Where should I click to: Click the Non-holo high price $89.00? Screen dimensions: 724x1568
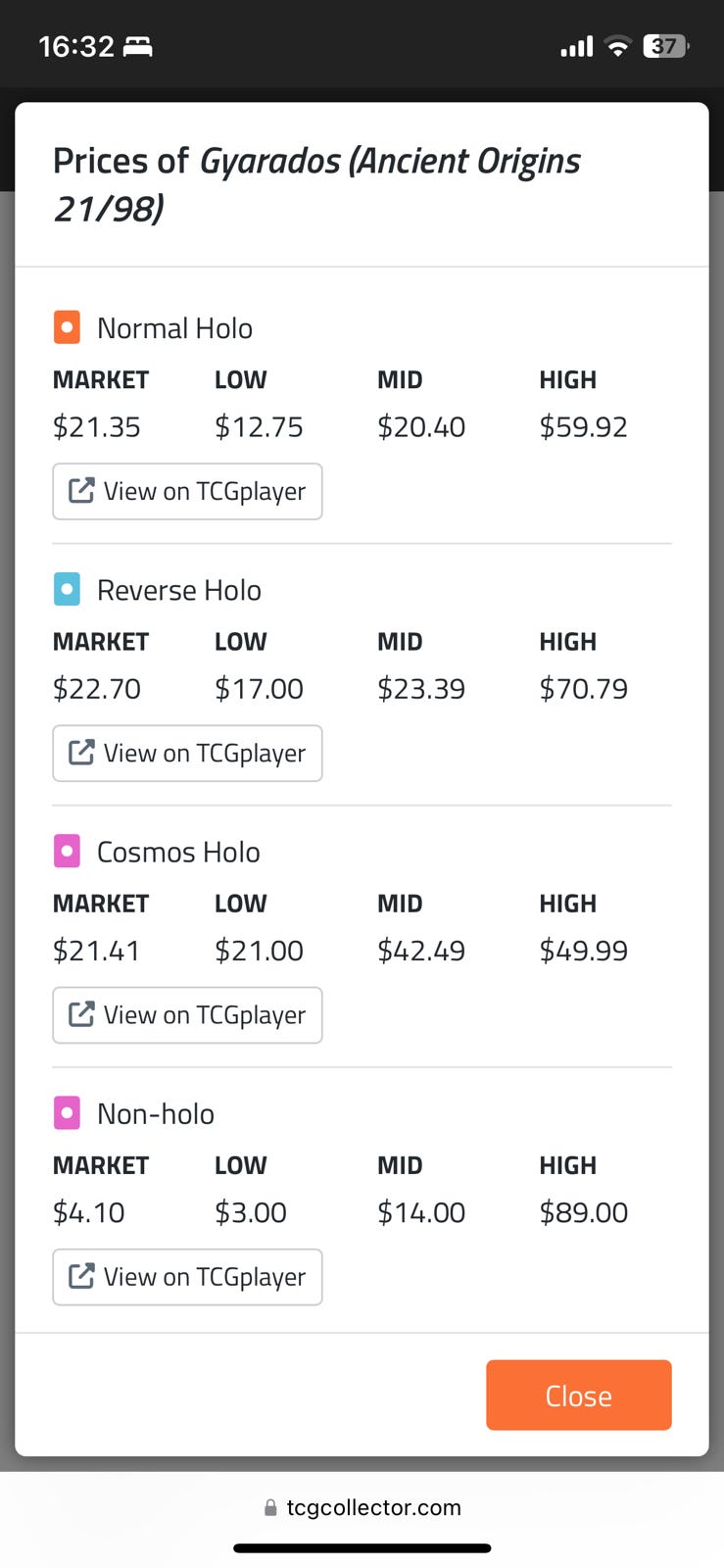coord(583,1212)
